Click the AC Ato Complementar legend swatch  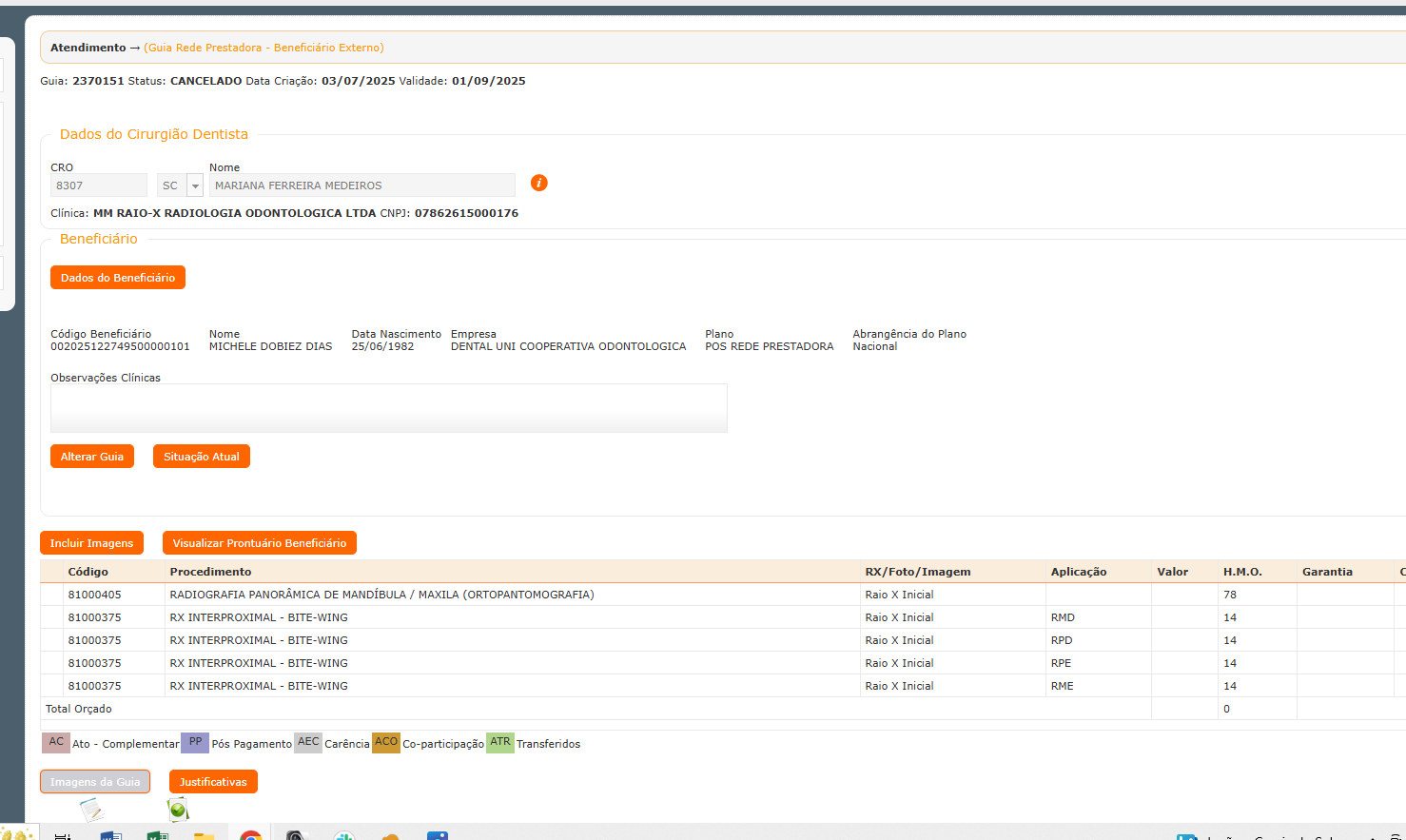(56, 742)
